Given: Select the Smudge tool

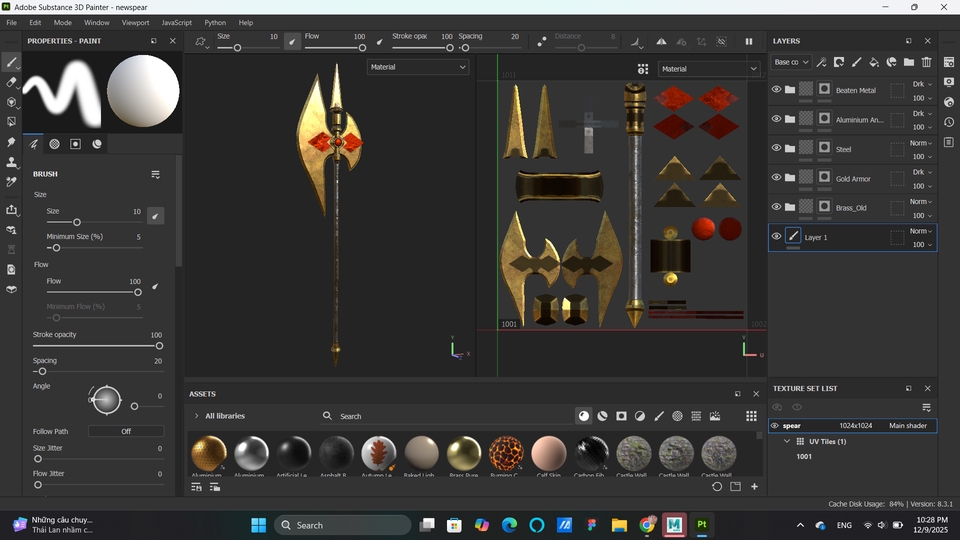Looking at the screenshot, I should pos(12,142).
